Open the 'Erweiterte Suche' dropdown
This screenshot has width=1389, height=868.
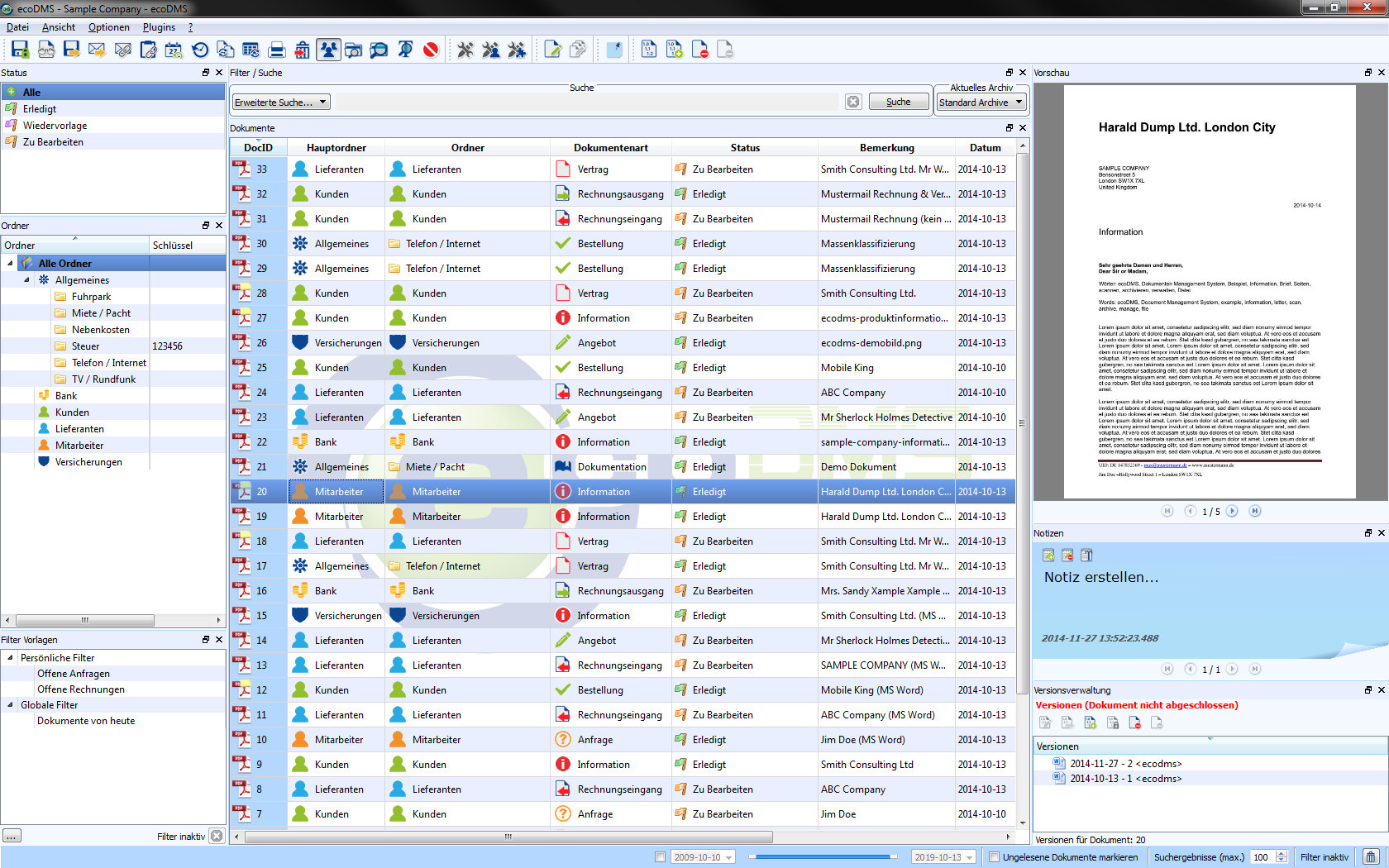[x=281, y=102]
